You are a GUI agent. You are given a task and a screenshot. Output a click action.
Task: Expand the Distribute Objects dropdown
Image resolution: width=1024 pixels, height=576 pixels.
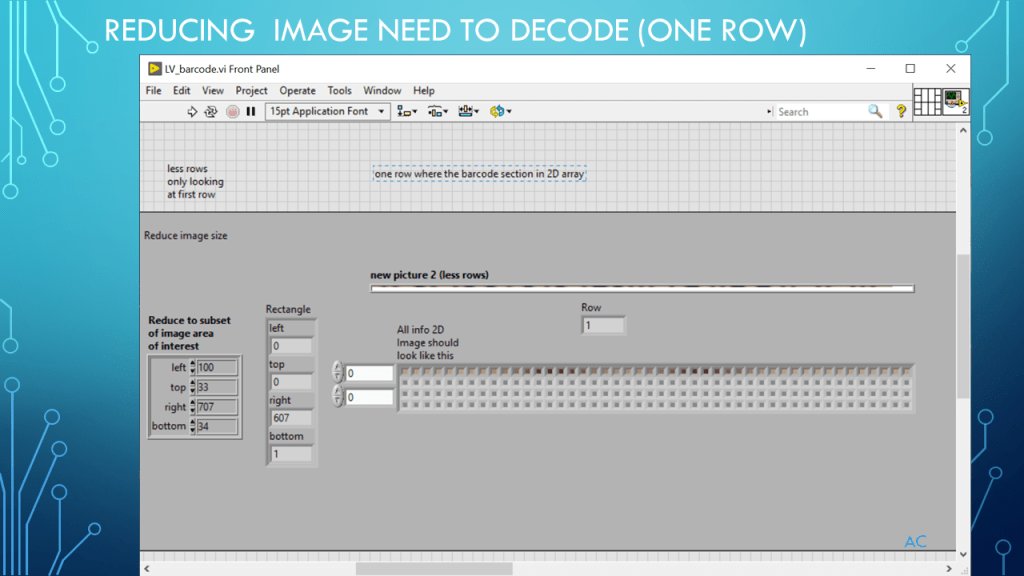click(x=438, y=112)
